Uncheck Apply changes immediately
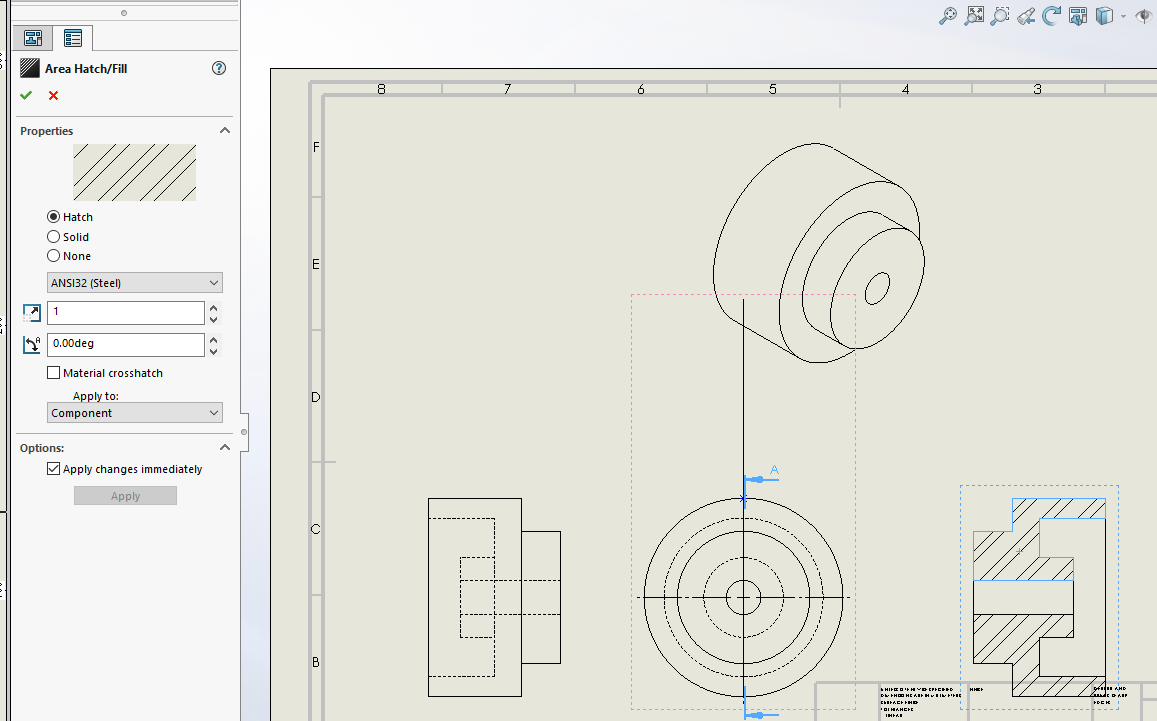The image size is (1157, 721). point(53,469)
